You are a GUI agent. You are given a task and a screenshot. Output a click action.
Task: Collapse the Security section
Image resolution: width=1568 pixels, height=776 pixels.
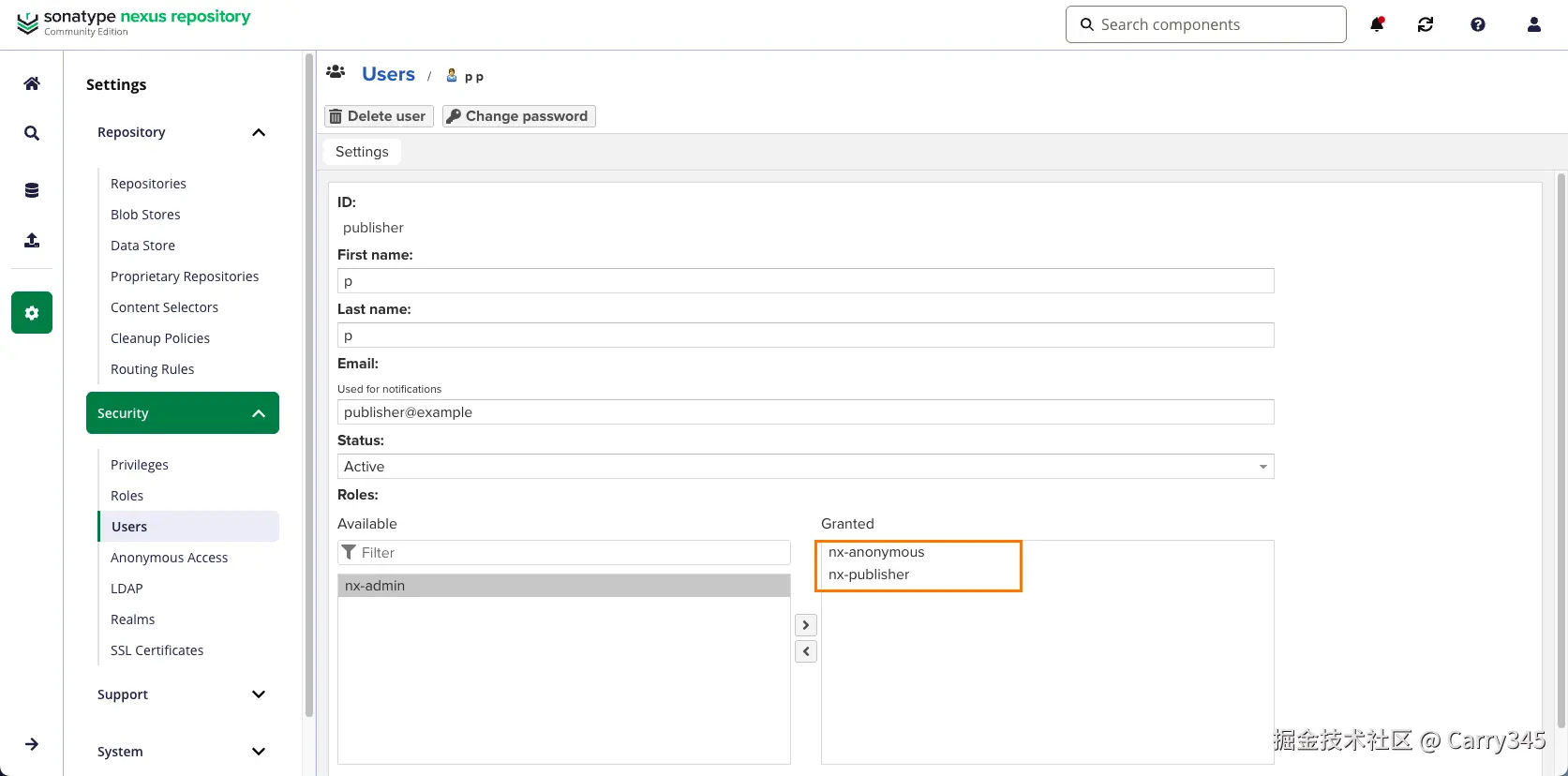click(x=259, y=413)
